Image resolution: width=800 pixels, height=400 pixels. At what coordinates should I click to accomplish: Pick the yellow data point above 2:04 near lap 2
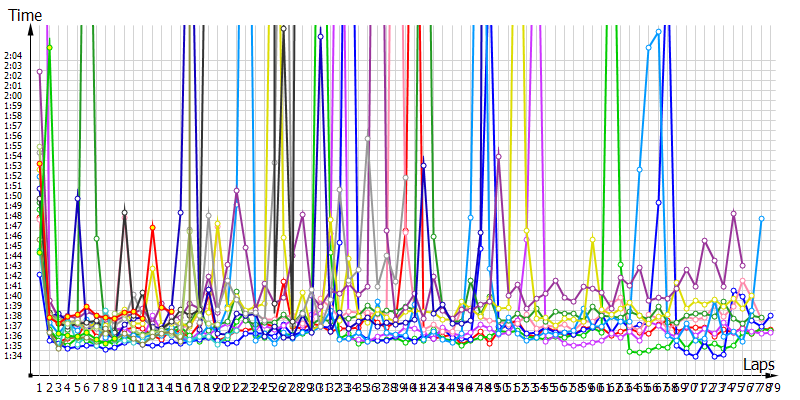49,48
